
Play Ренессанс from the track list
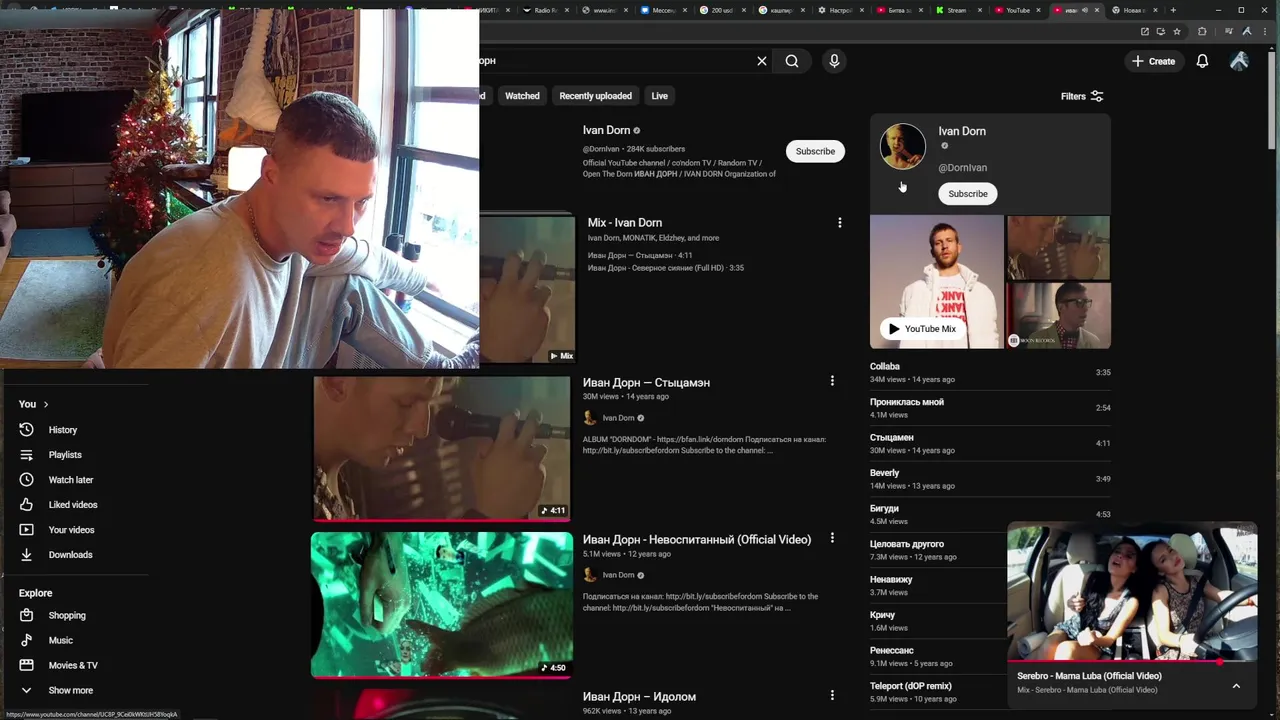937,656
